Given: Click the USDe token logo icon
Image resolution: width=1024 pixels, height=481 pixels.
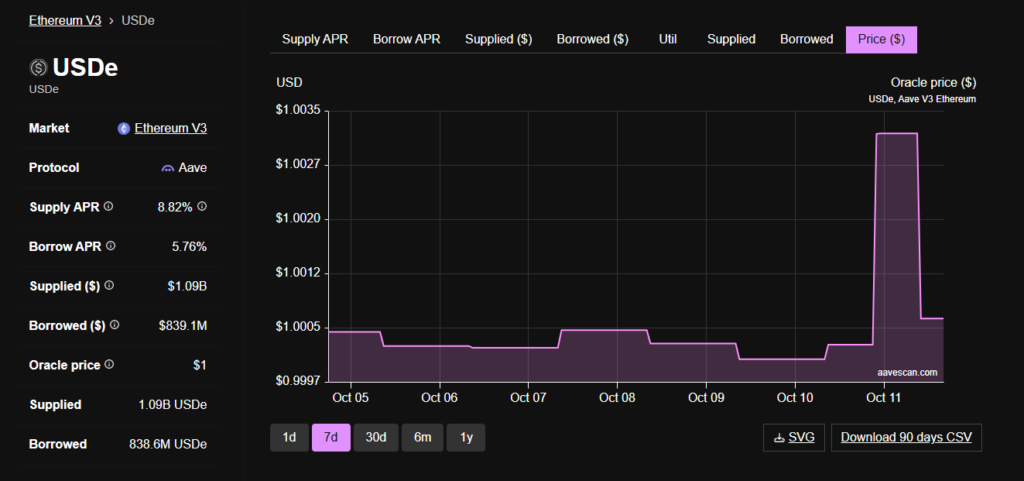Looking at the screenshot, I should (x=39, y=68).
